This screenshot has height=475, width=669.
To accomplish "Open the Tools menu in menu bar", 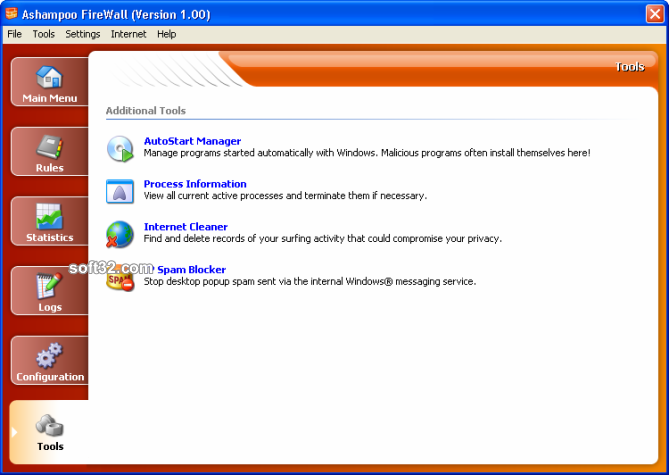I will coord(44,34).
